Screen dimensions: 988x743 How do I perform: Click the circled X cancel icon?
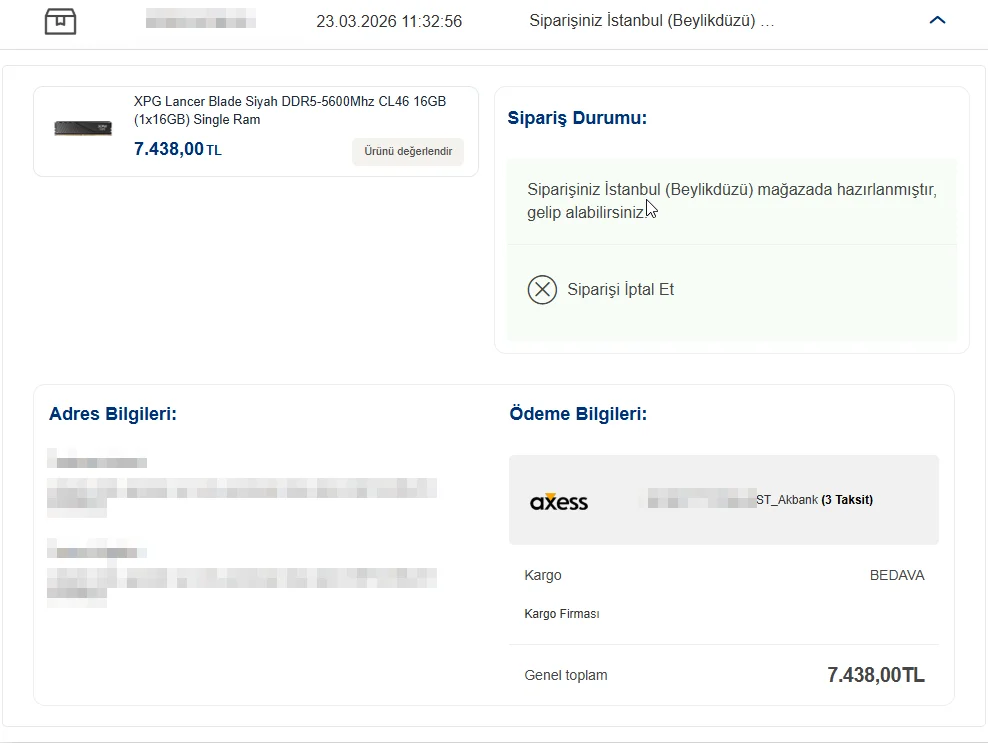(542, 290)
